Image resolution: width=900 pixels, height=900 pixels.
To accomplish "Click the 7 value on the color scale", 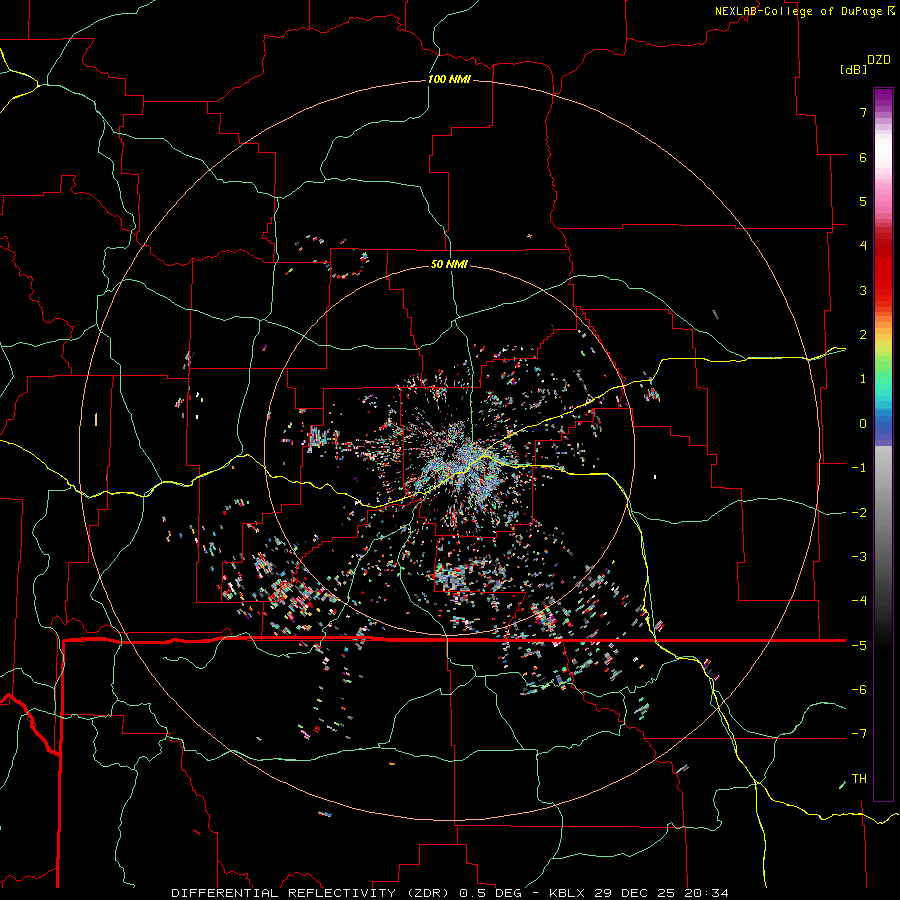I will (863, 112).
